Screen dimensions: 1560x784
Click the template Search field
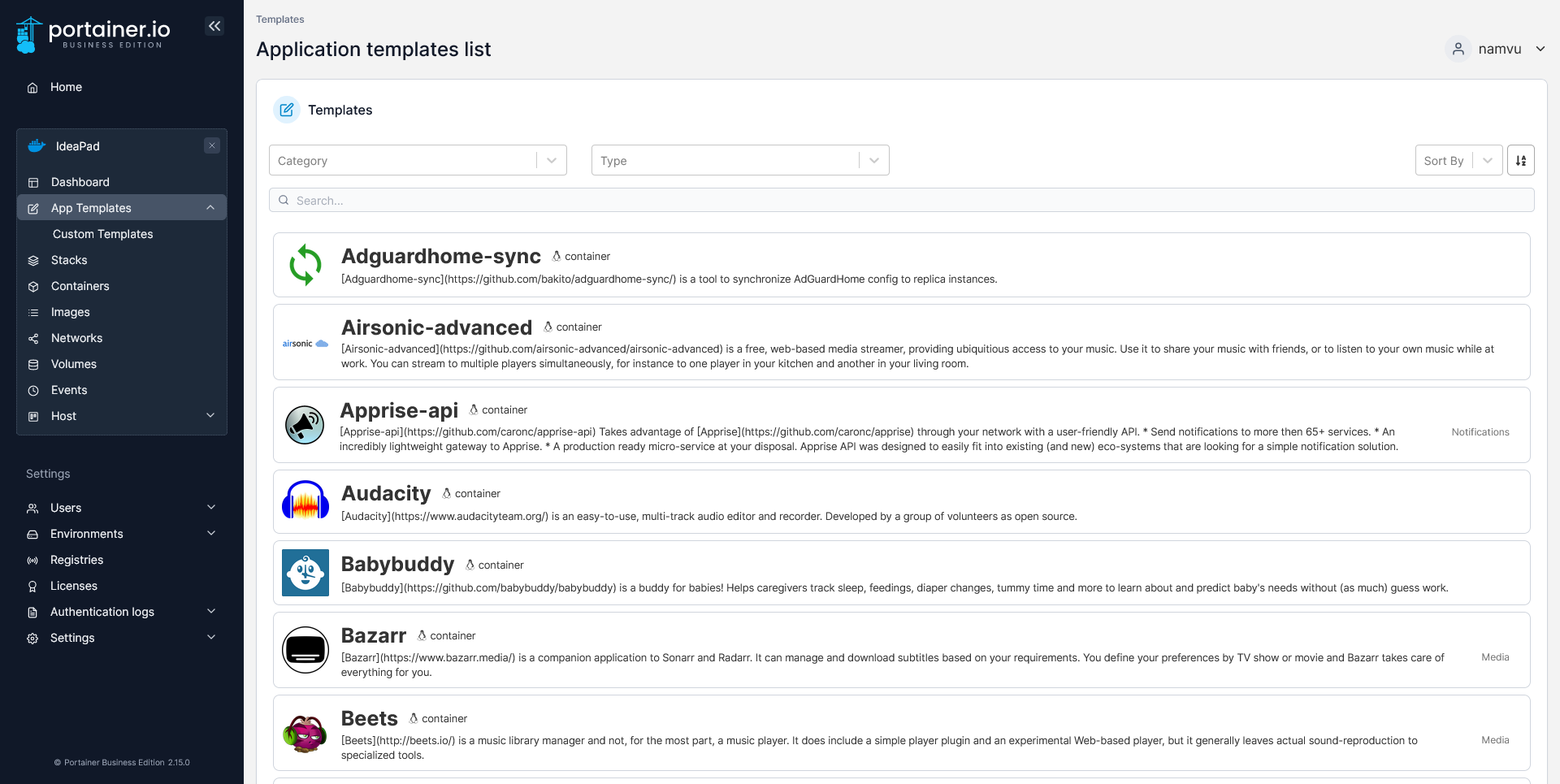[902, 200]
